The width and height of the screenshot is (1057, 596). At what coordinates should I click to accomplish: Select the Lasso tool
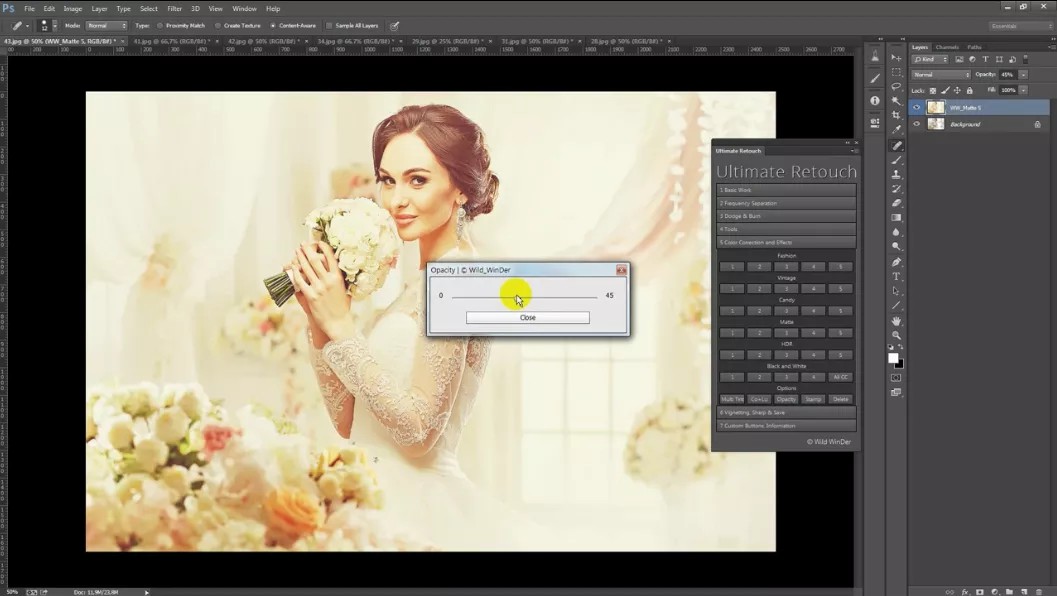tap(897, 87)
